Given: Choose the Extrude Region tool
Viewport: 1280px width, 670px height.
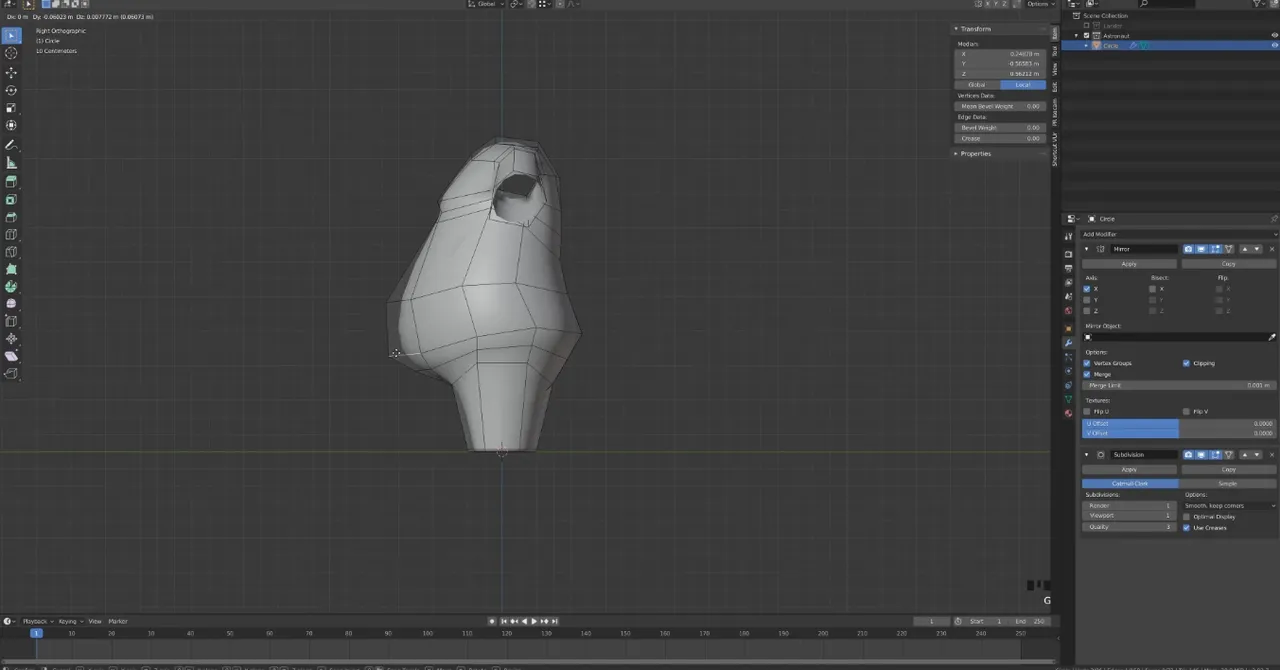Looking at the screenshot, I should pos(11,182).
